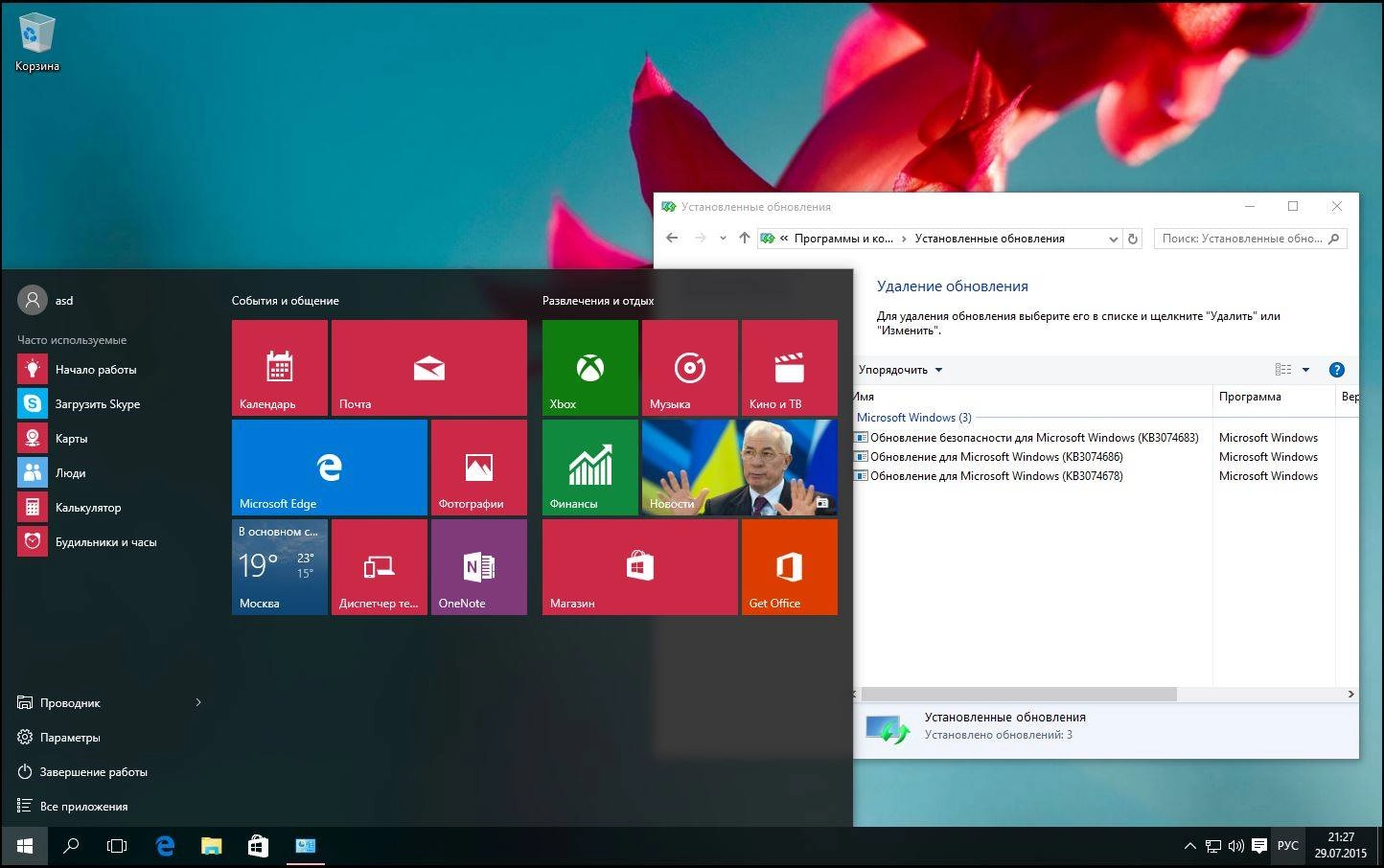The width and height of the screenshot is (1384, 868).
Task: Open the Finance tile (Финансы)
Action: 590,468
